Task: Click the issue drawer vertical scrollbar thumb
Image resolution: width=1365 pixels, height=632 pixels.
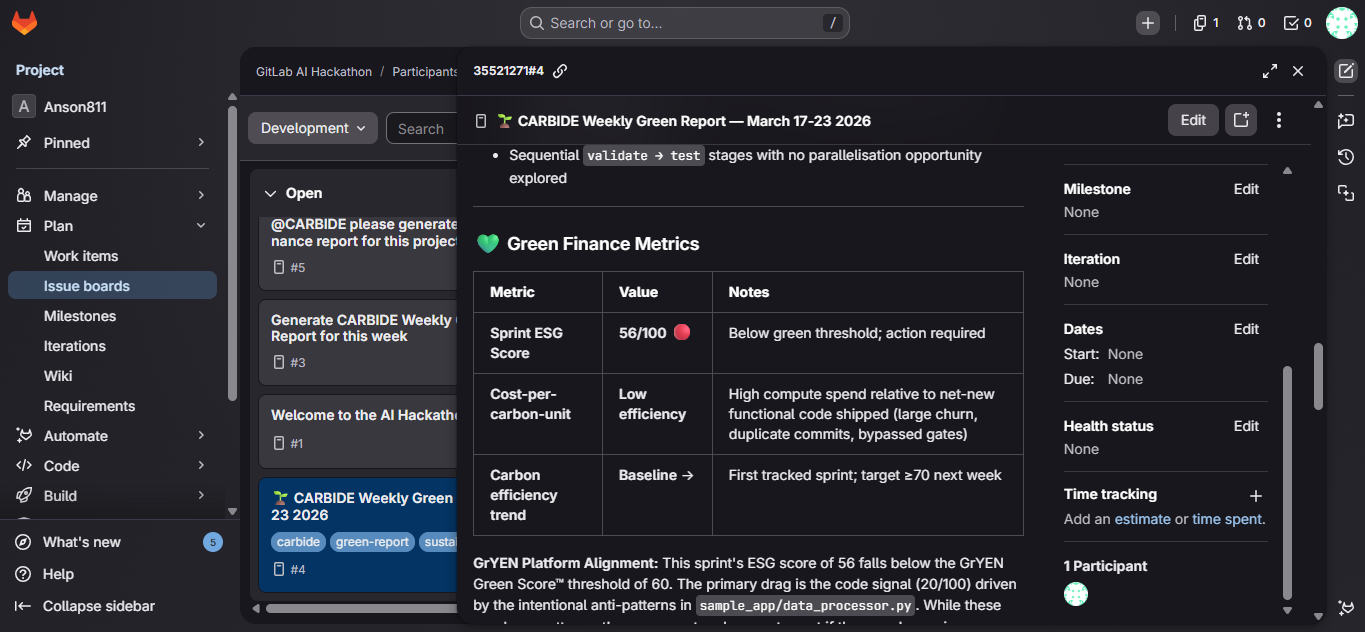Action: coord(1318,376)
